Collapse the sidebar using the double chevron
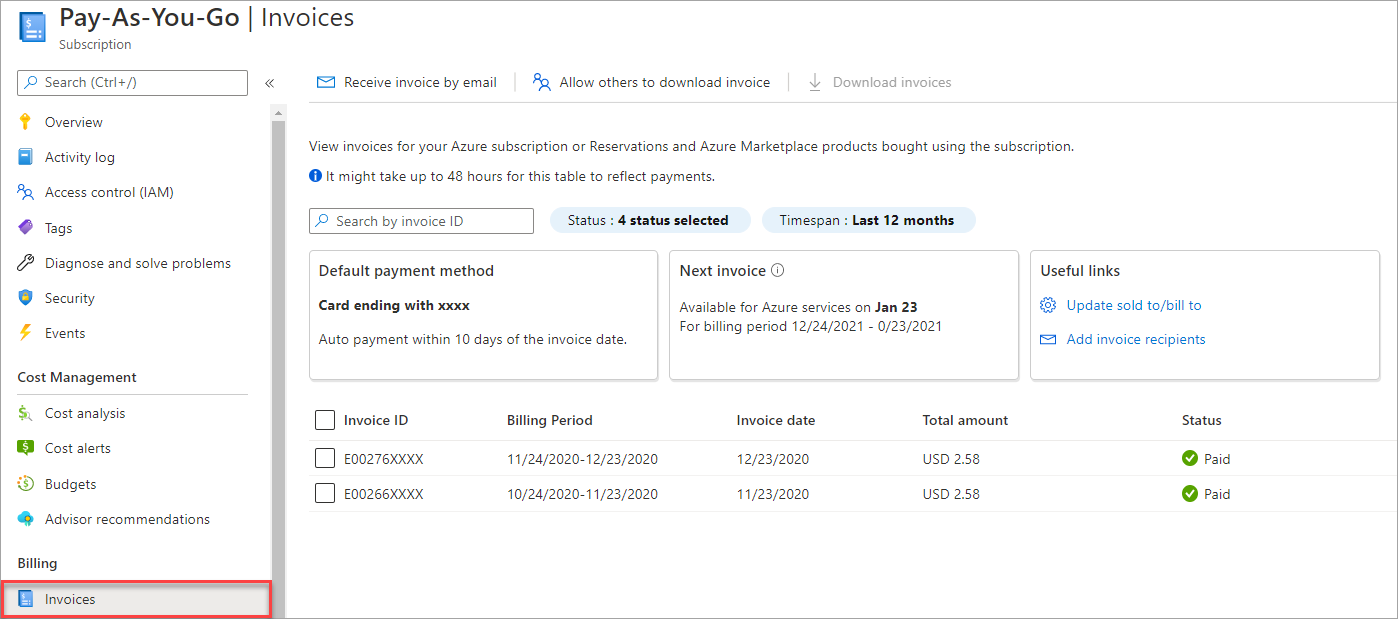This screenshot has width=1398, height=619. pyautogui.click(x=269, y=83)
